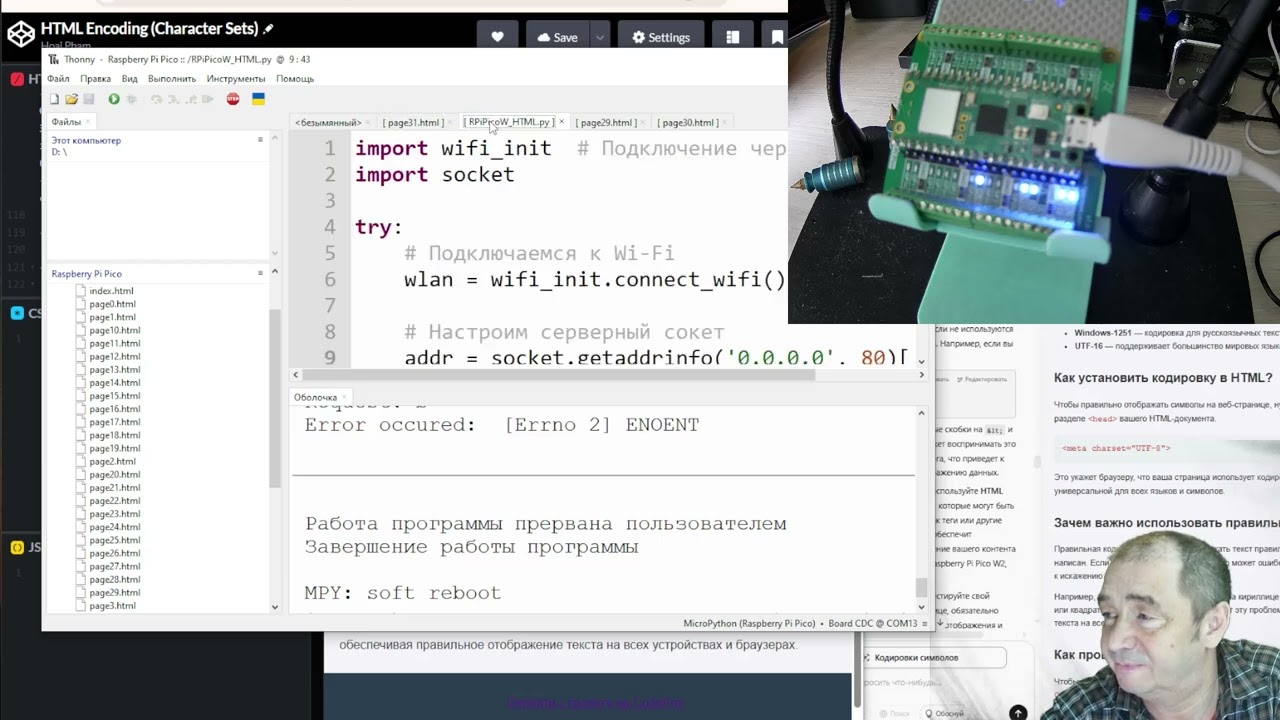Click 'Этот компьютер' header label

click(86, 140)
